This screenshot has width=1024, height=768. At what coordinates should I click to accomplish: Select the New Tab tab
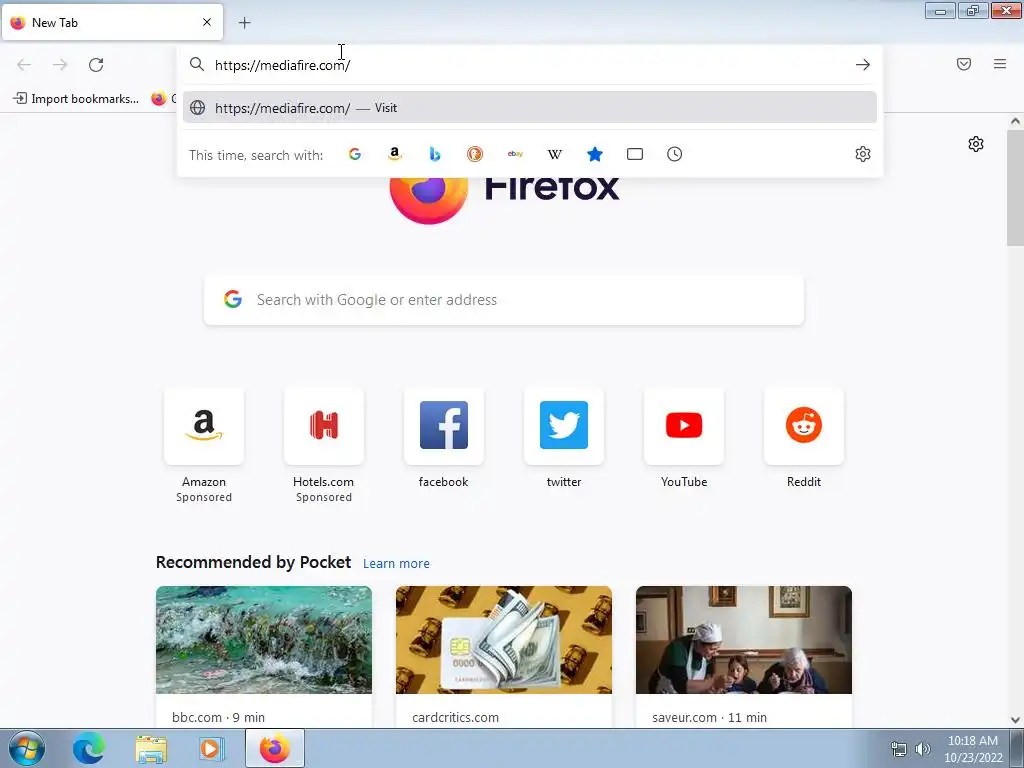tap(112, 22)
